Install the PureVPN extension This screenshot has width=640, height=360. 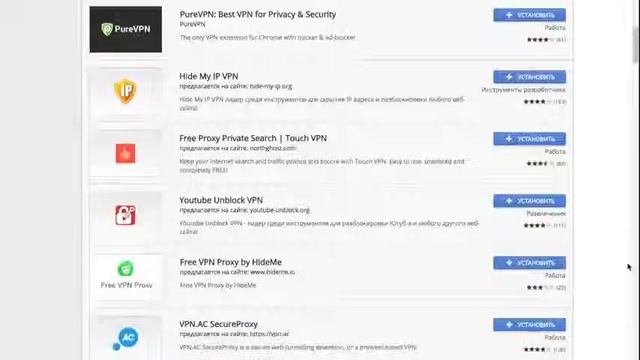point(529,15)
